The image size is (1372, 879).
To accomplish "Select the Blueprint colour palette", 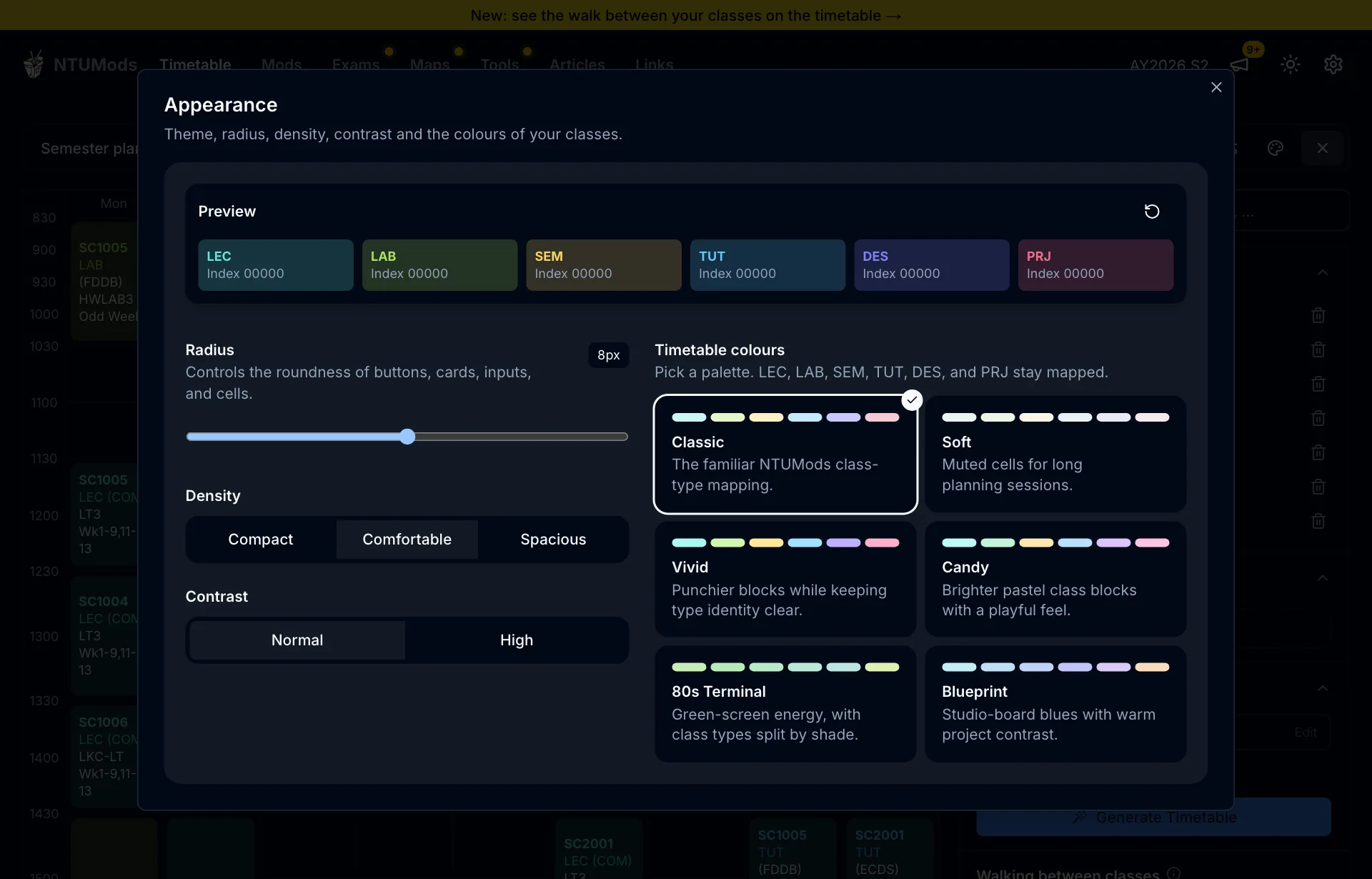I will coord(1055,704).
